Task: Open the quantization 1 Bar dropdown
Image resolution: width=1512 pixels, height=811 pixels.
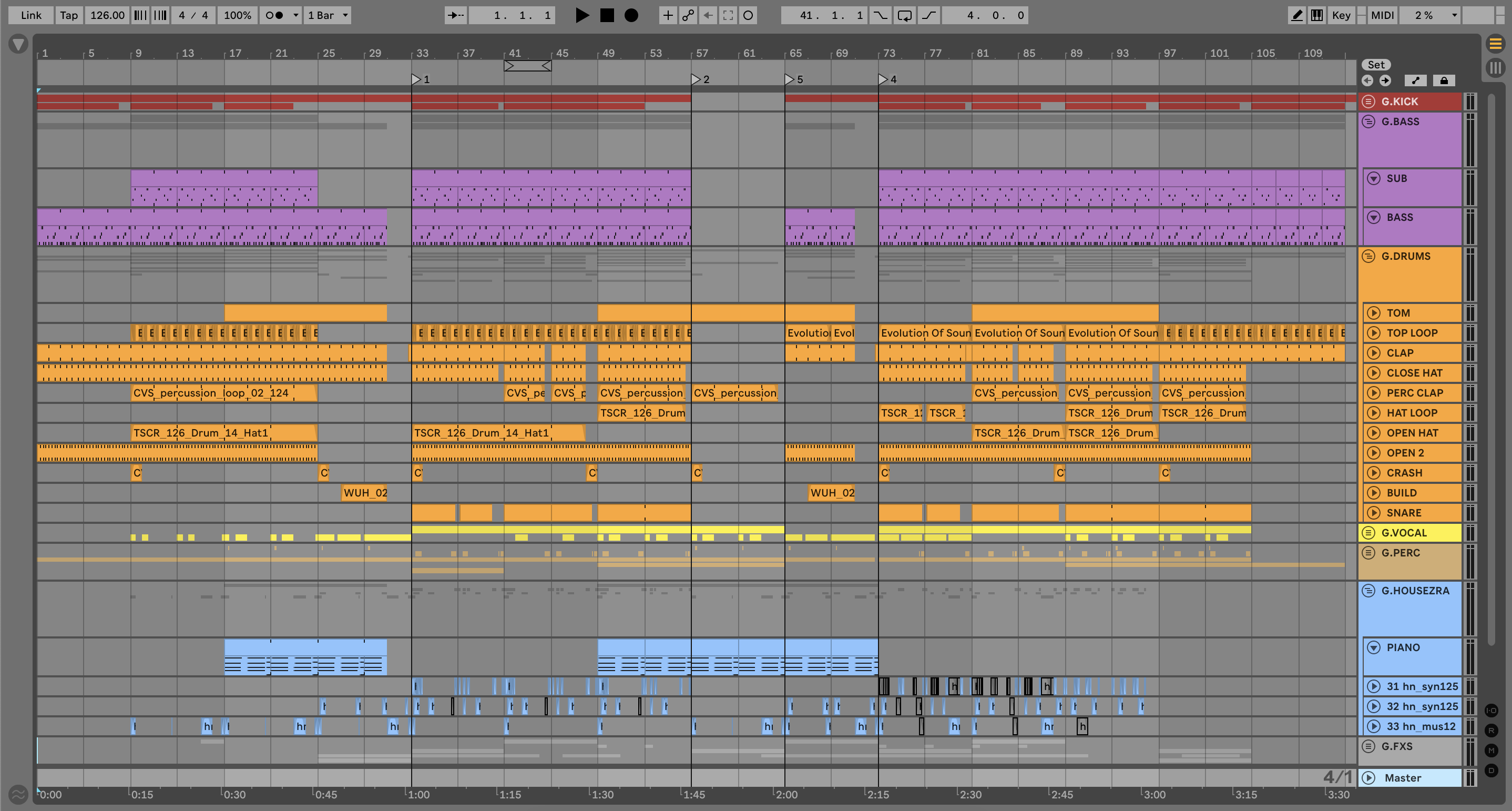Action: (x=328, y=15)
